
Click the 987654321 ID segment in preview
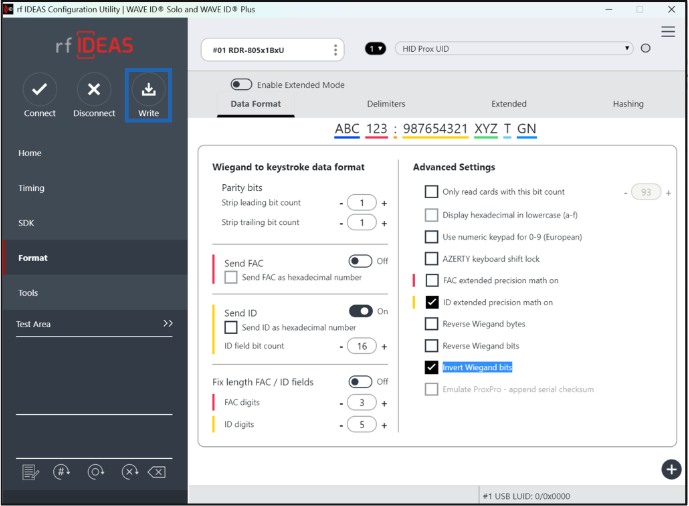point(435,129)
